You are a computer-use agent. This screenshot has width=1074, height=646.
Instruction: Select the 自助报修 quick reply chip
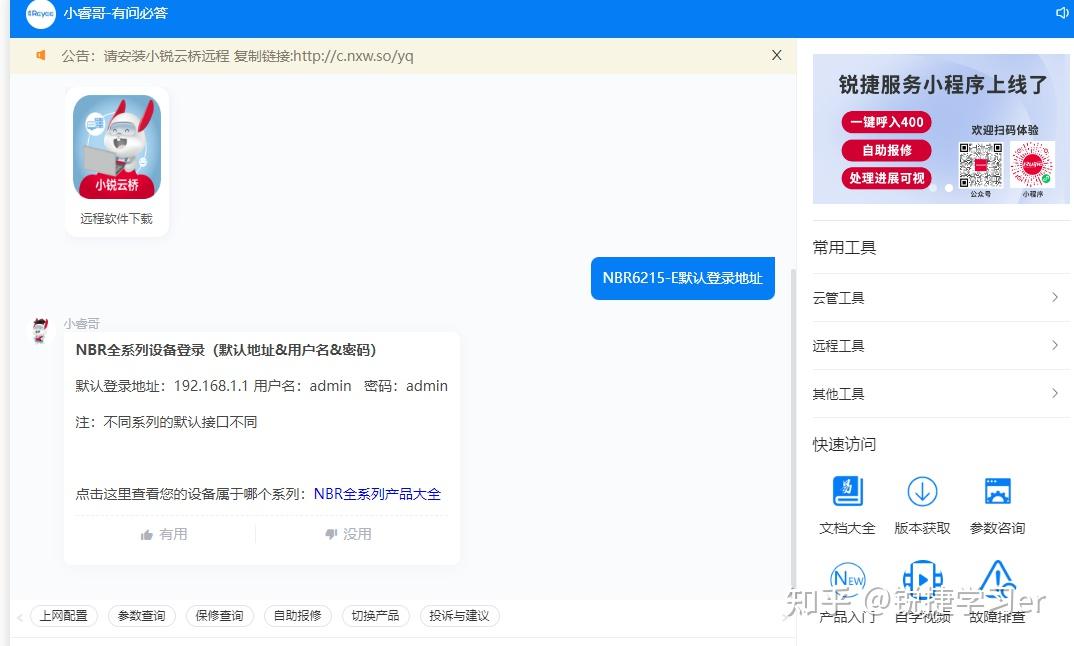[298, 616]
